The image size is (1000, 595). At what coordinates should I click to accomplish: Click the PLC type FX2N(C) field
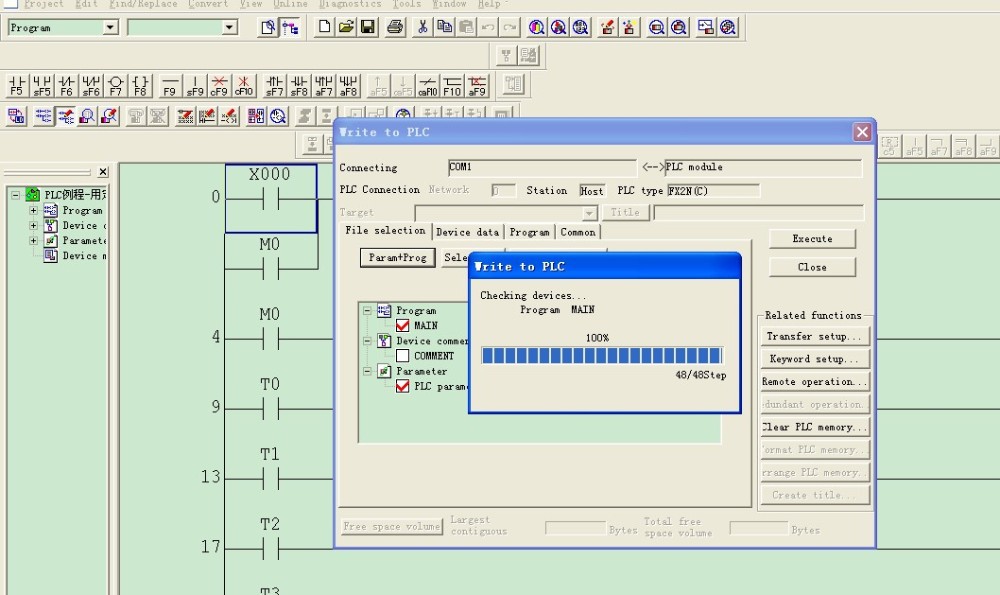713,191
